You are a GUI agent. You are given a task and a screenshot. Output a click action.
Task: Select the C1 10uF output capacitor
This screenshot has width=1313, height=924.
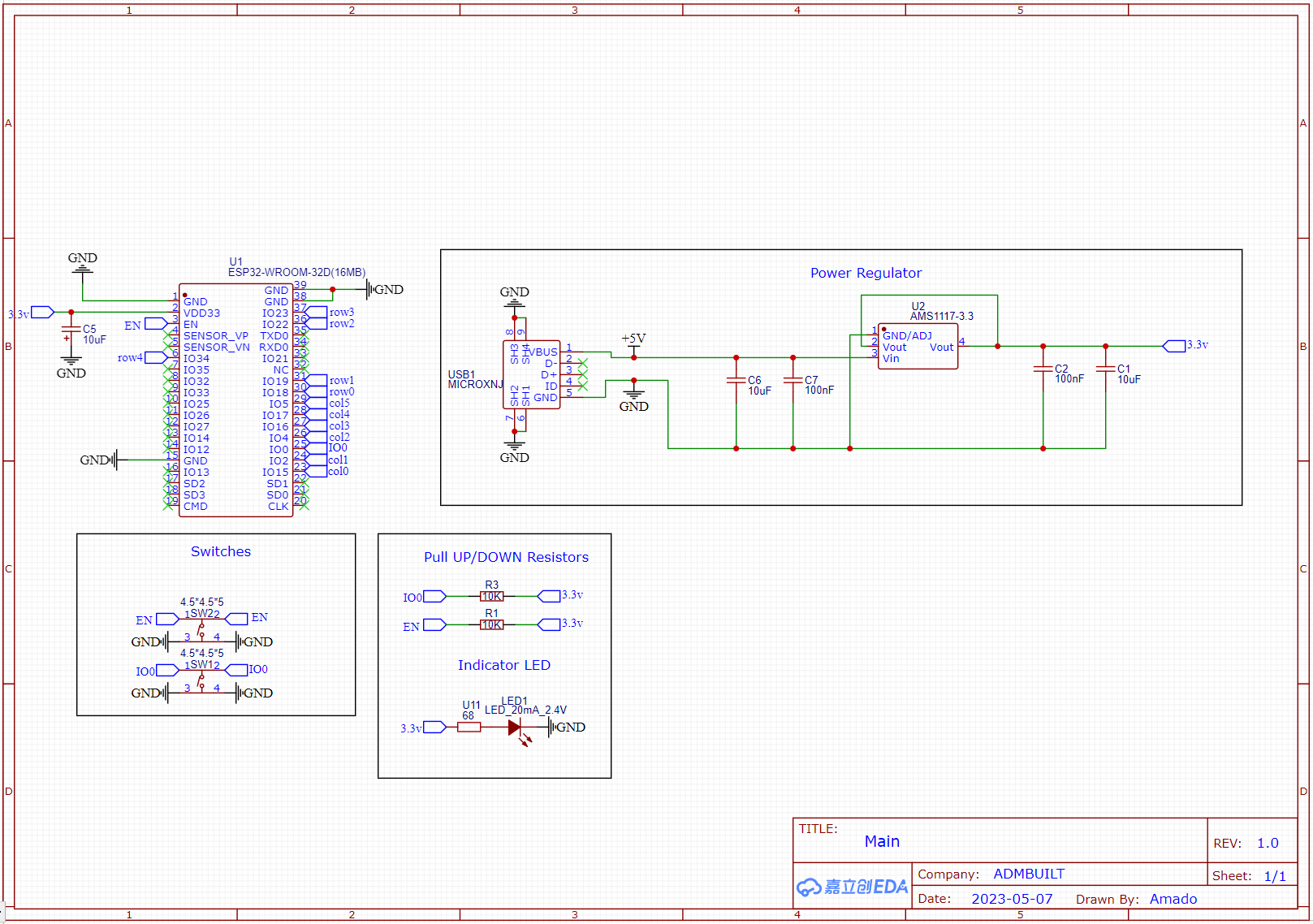(1105, 369)
